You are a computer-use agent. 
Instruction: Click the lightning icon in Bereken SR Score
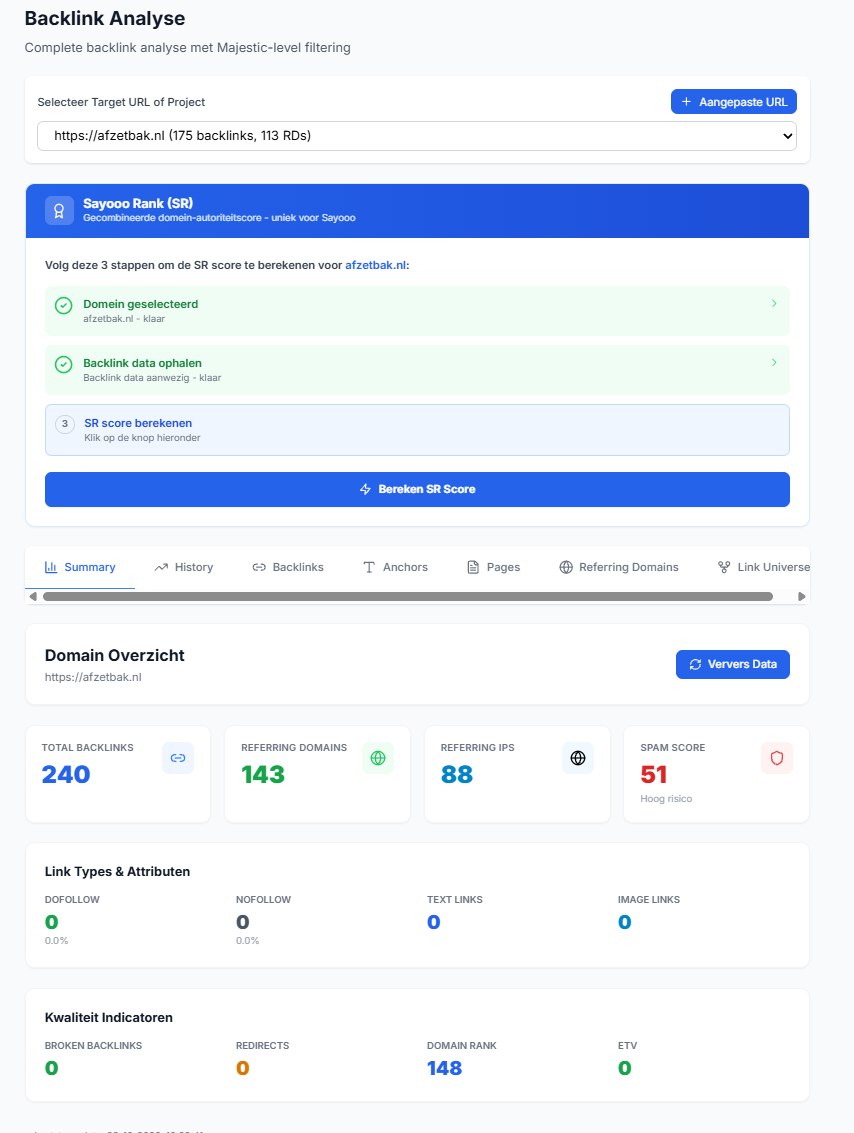point(366,489)
